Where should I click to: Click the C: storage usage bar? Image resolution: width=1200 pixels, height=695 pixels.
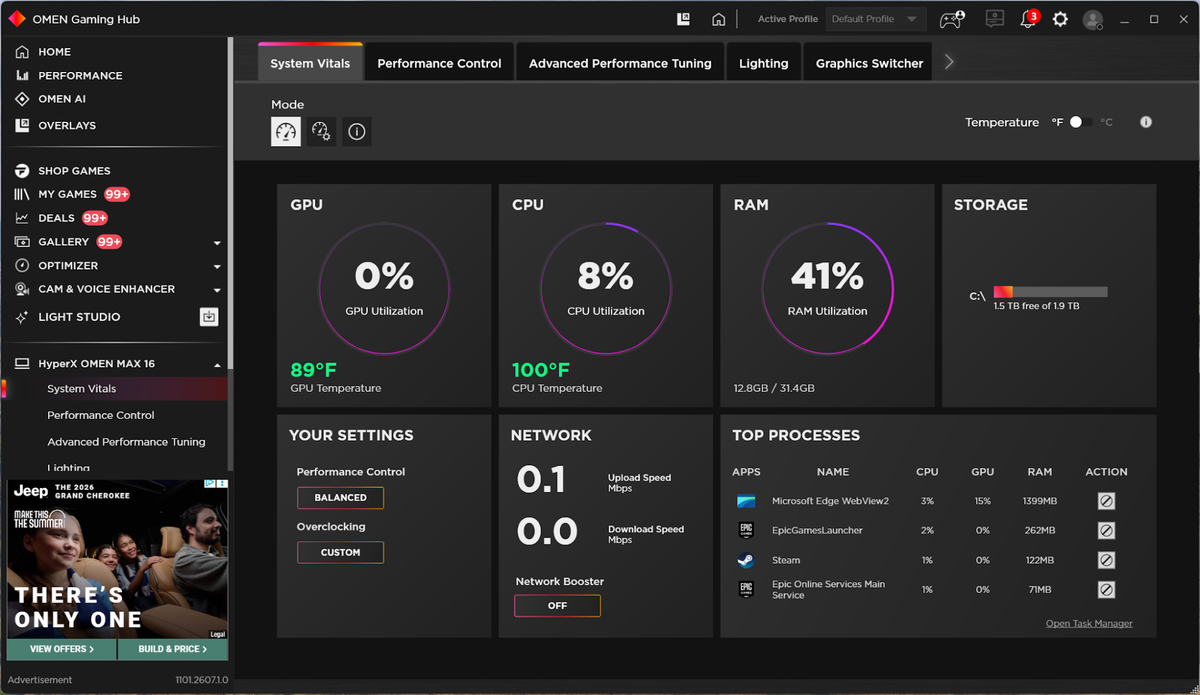pos(1050,292)
